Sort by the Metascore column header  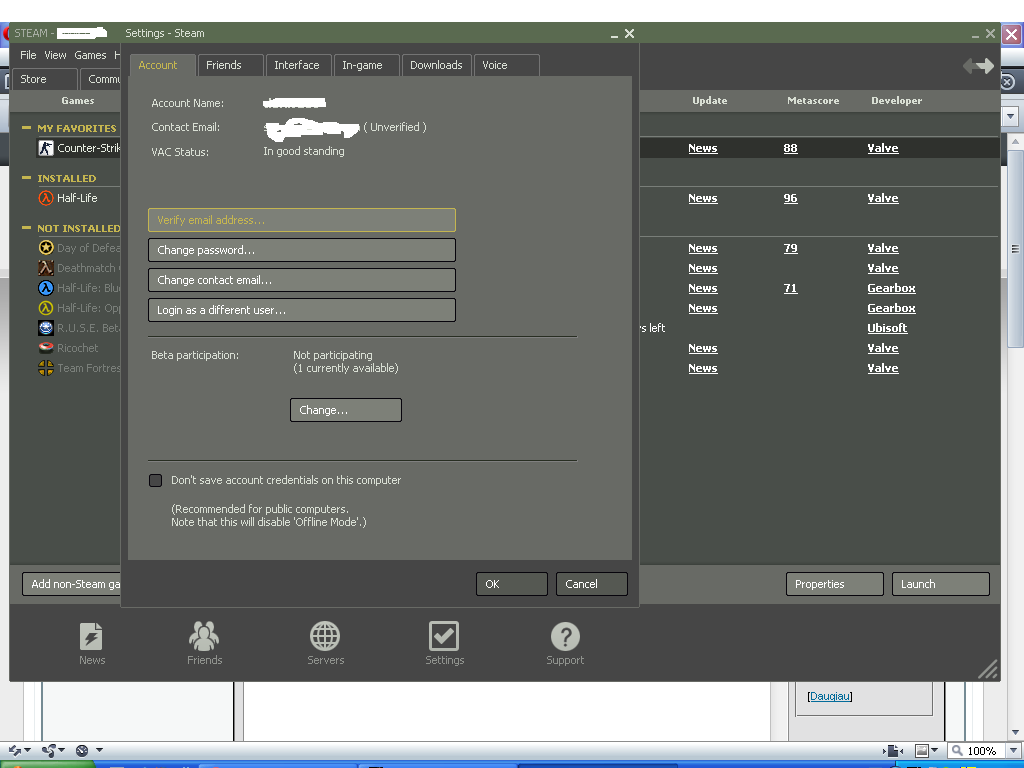[813, 101]
